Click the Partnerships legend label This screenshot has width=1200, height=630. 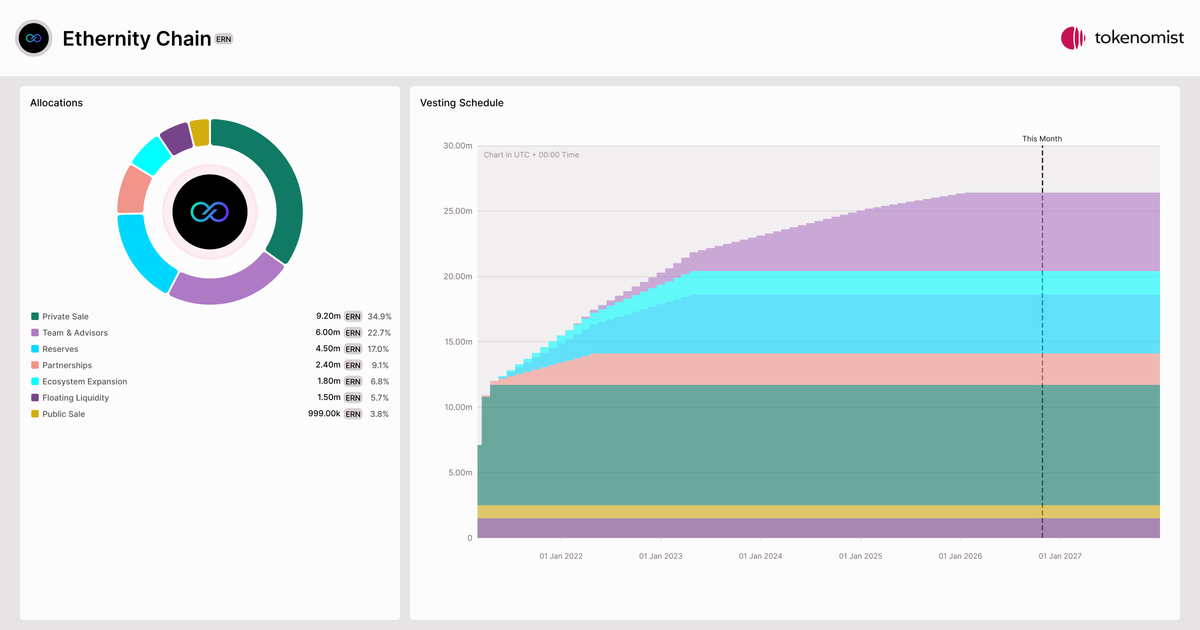[67, 365]
